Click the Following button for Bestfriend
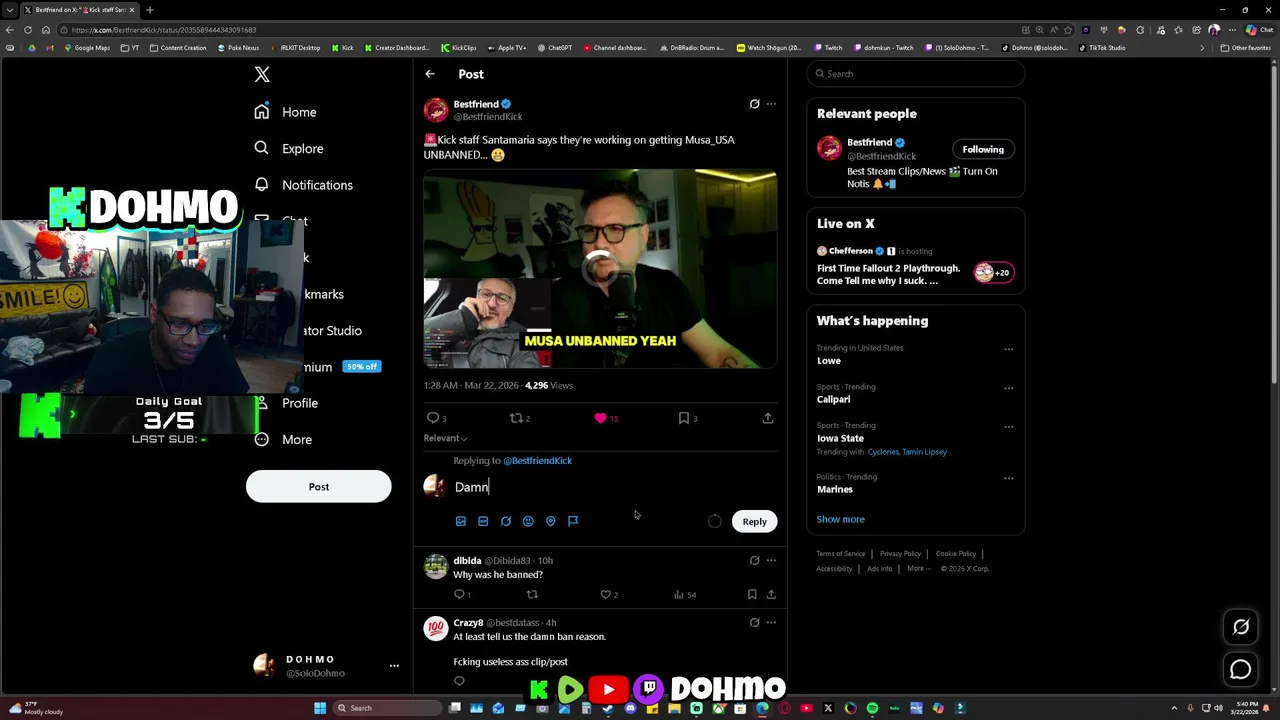 [x=983, y=149]
